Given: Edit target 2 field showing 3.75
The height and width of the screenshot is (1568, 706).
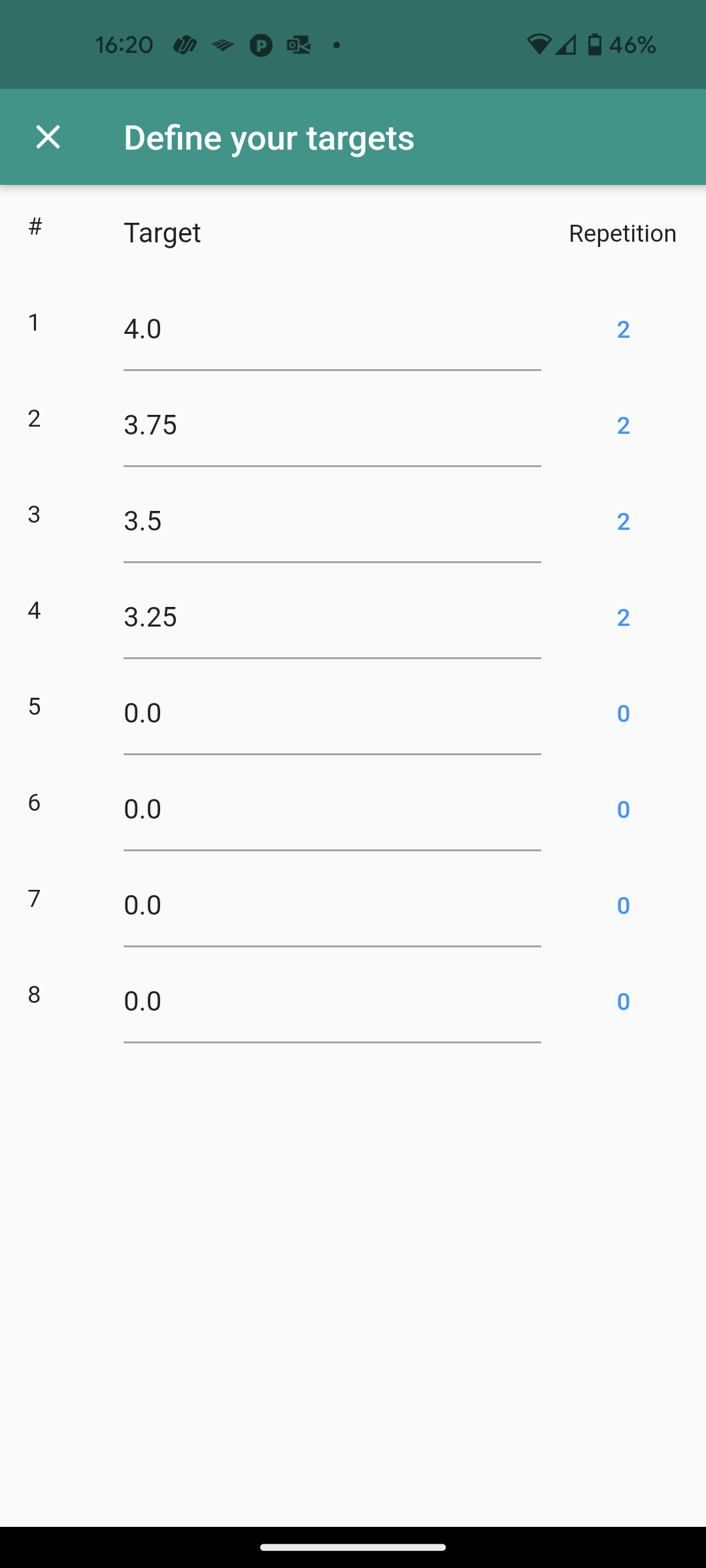Looking at the screenshot, I should (x=331, y=425).
